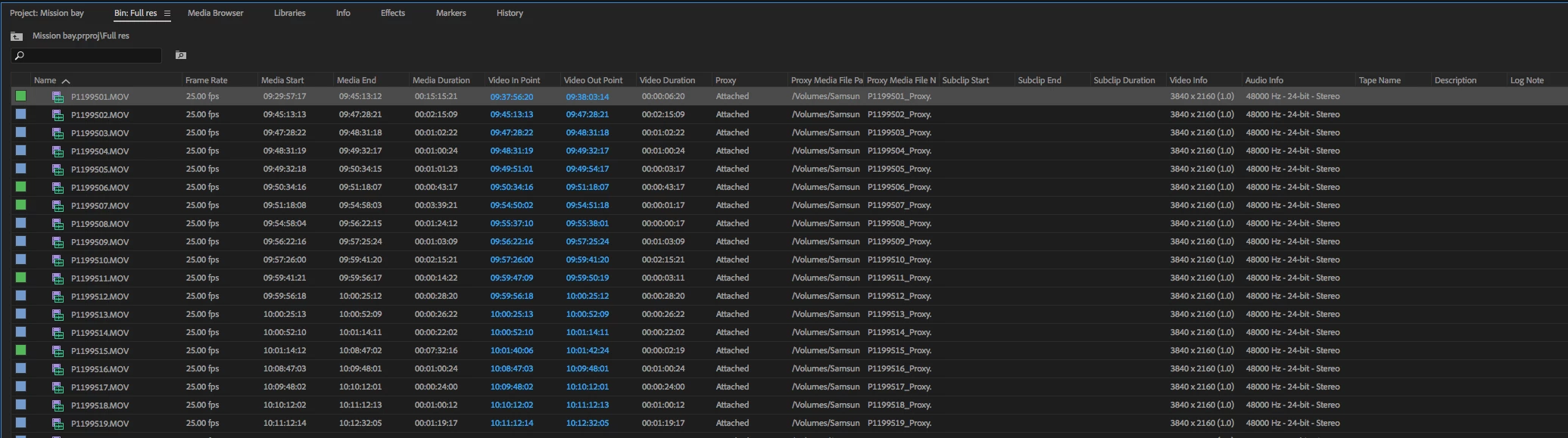Sort by Media Start column header

tap(282, 80)
